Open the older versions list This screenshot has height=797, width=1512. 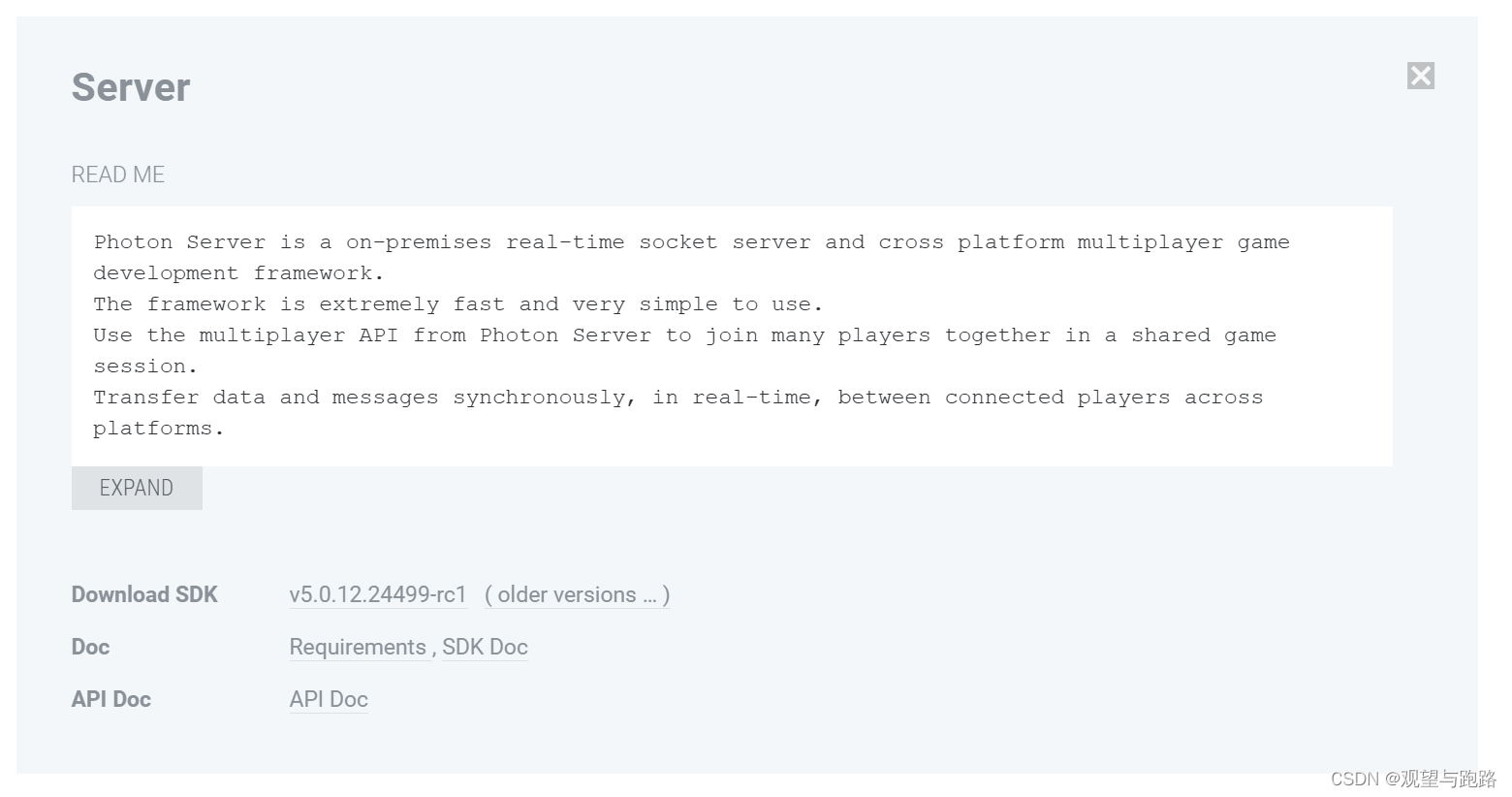pyautogui.click(x=577, y=594)
